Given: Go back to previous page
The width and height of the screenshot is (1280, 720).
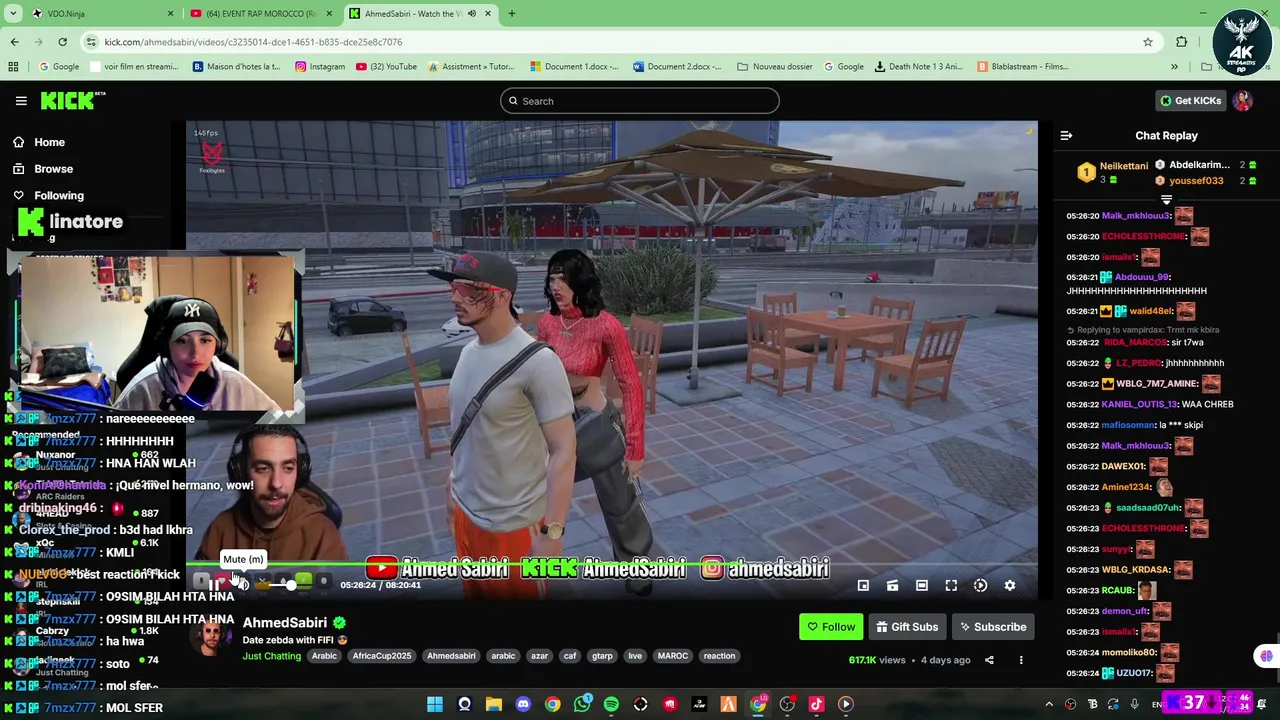Looking at the screenshot, I should [14, 42].
